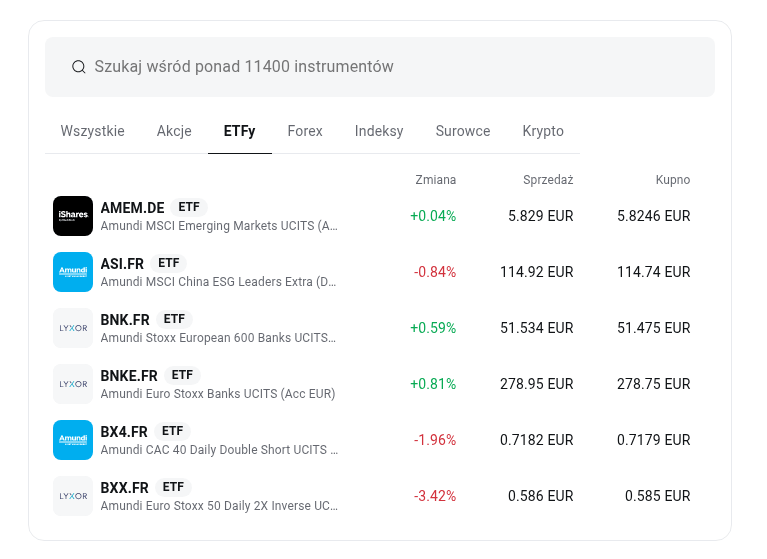Open the Surowce tab
This screenshot has height=559, width=767.
click(x=463, y=131)
